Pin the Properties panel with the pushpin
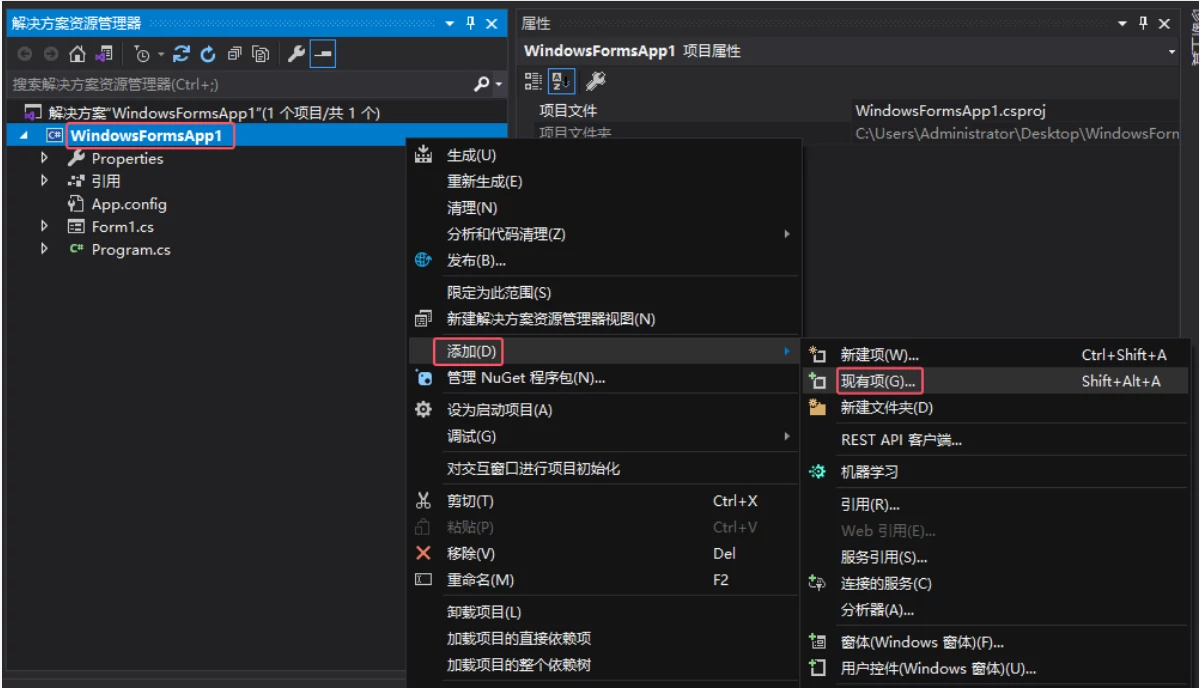1200x688 pixels. pos(1143,22)
